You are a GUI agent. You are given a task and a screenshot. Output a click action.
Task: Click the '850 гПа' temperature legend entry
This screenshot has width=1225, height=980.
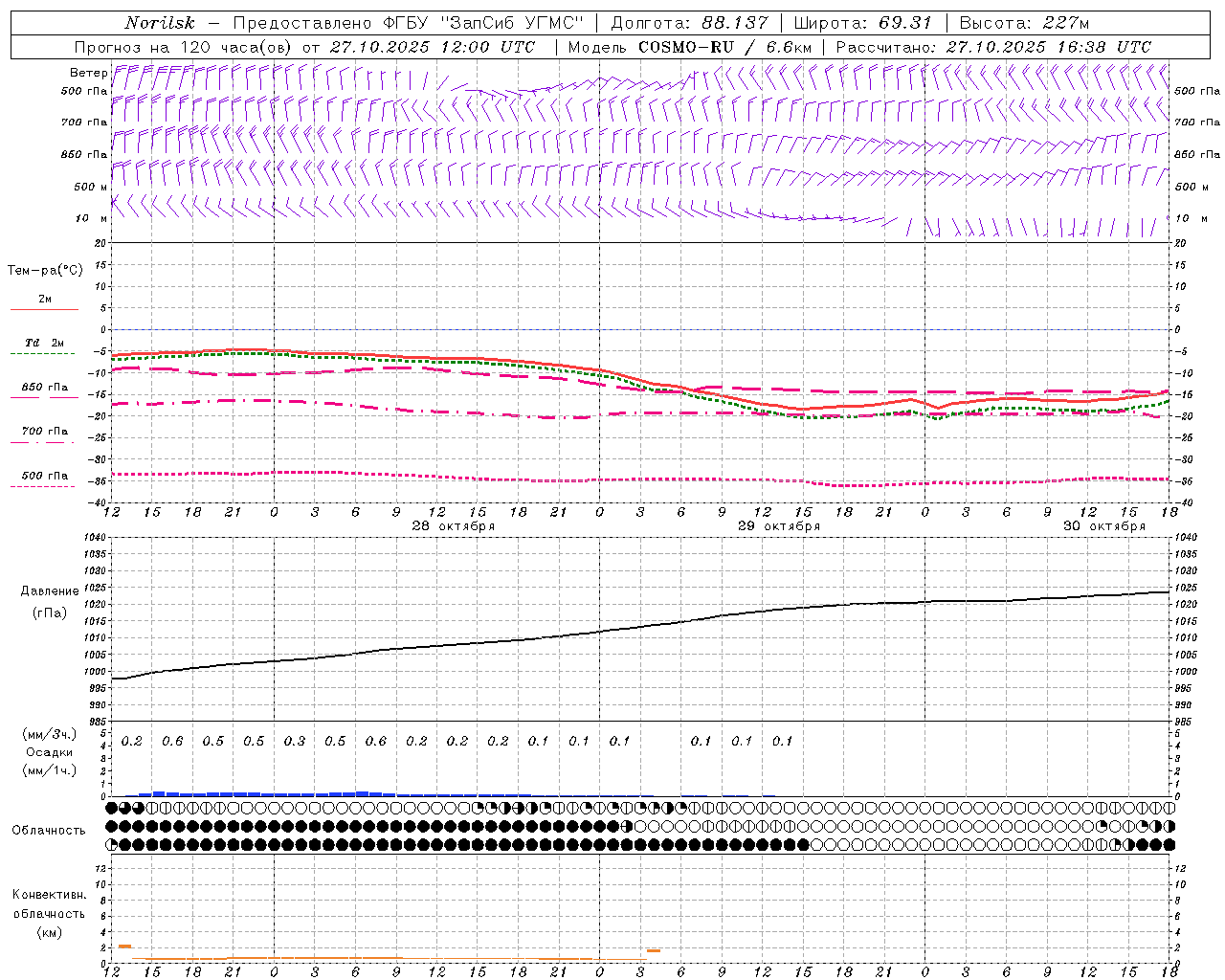(45, 388)
